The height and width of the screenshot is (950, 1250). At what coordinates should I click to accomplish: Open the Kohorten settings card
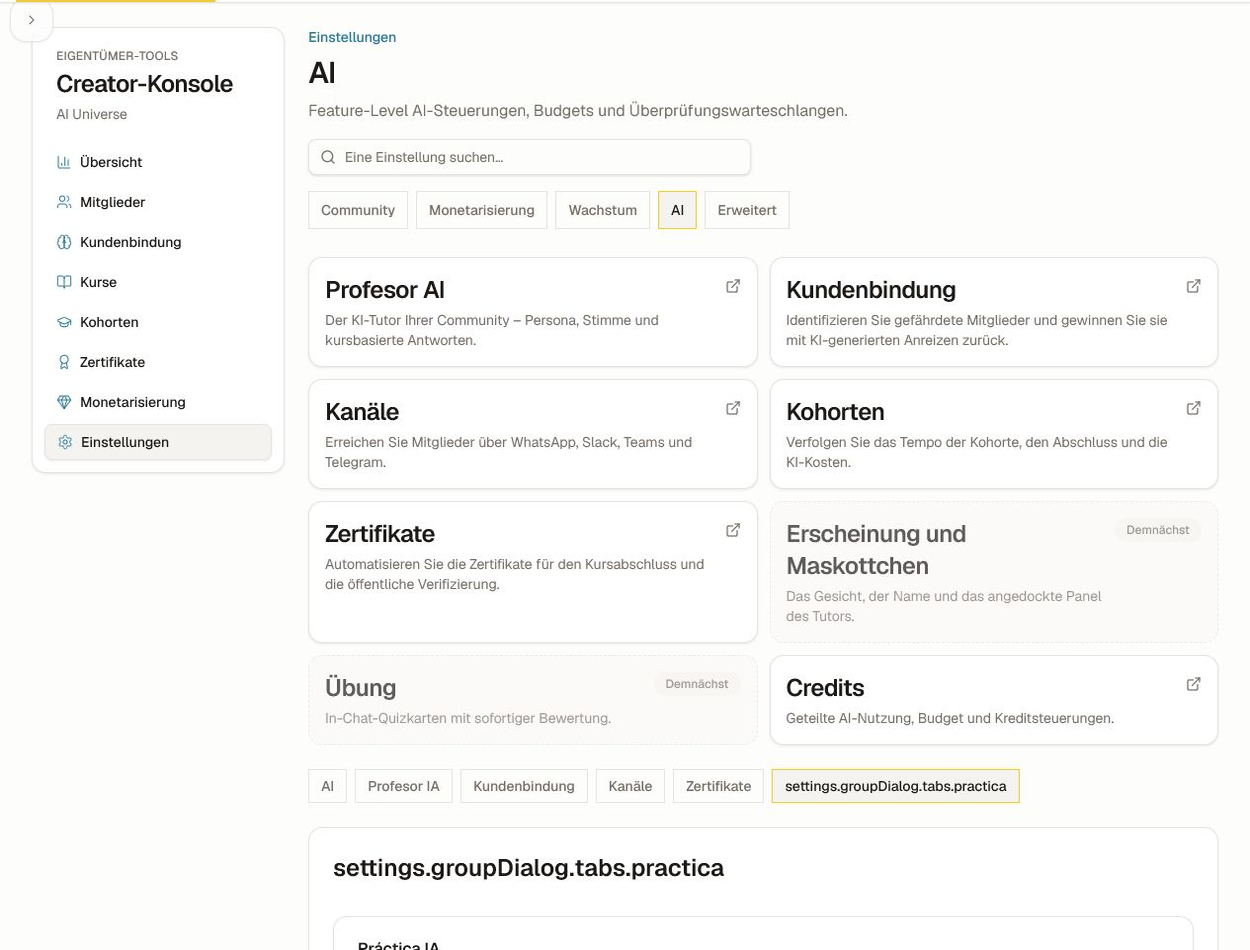click(x=994, y=434)
